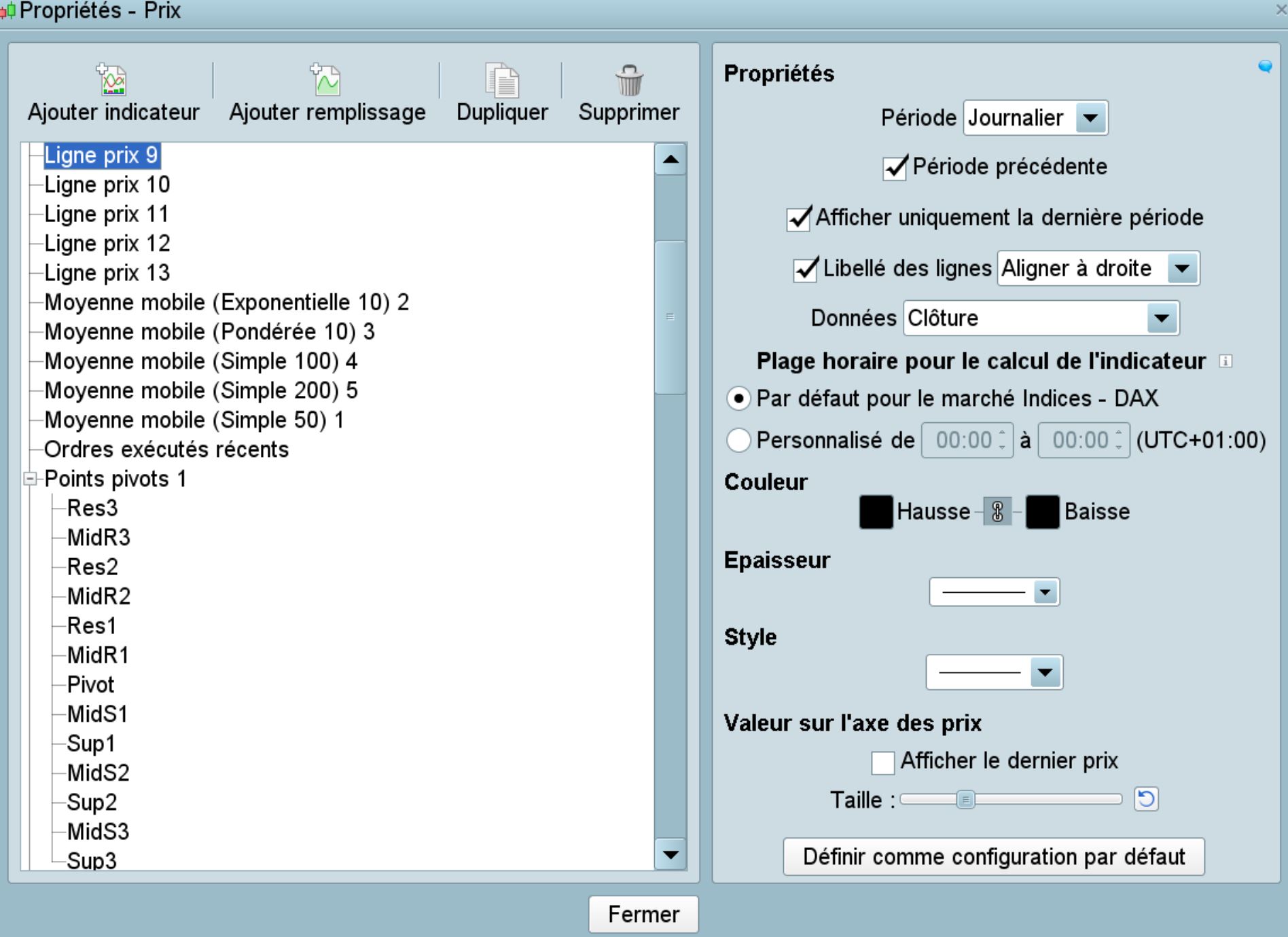1288x937 pixels.
Task: Select the Res2 pivot level
Action: point(92,568)
